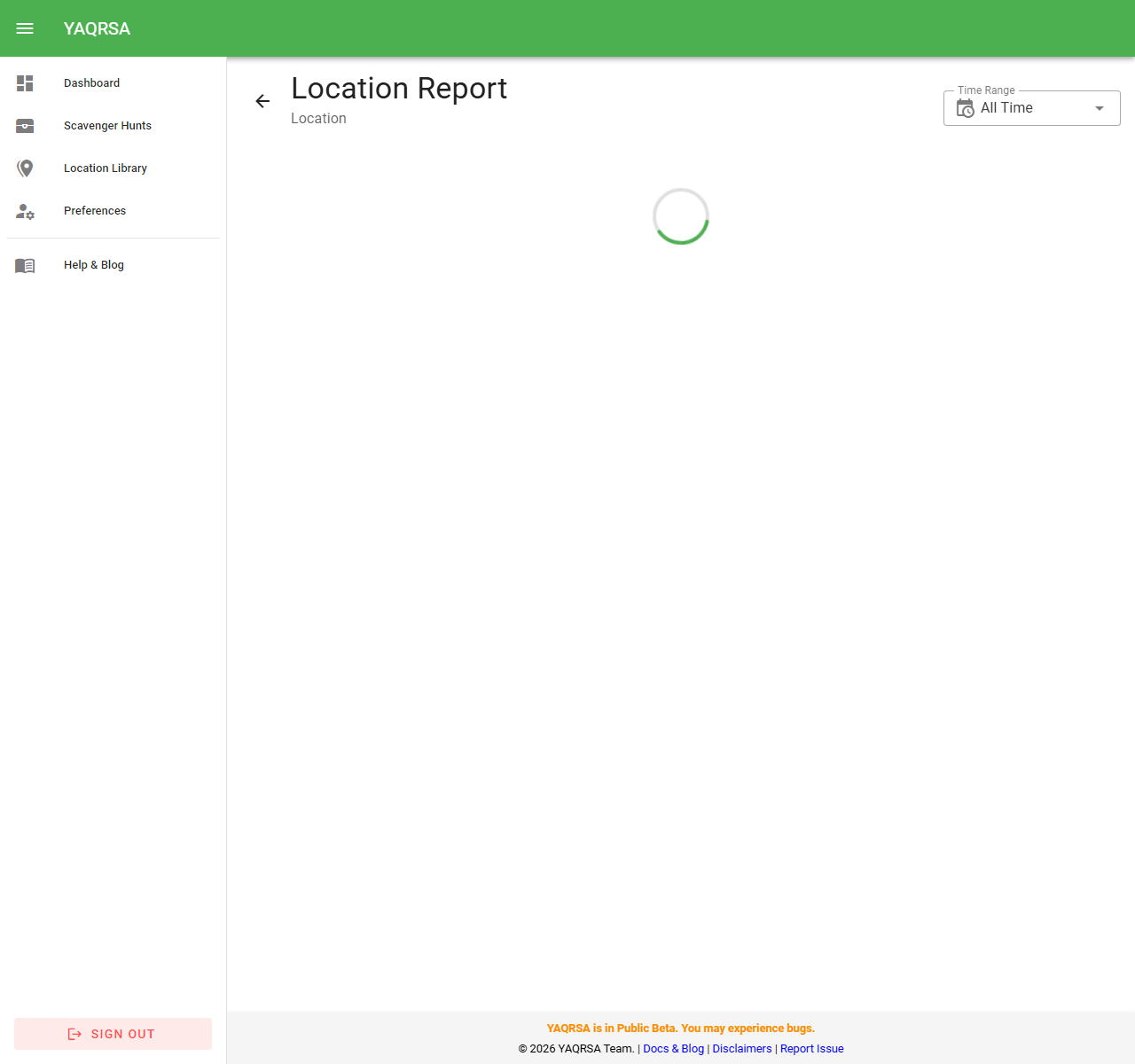1135x1064 pixels.
Task: Go back using the arrow icon
Action: pos(262,101)
